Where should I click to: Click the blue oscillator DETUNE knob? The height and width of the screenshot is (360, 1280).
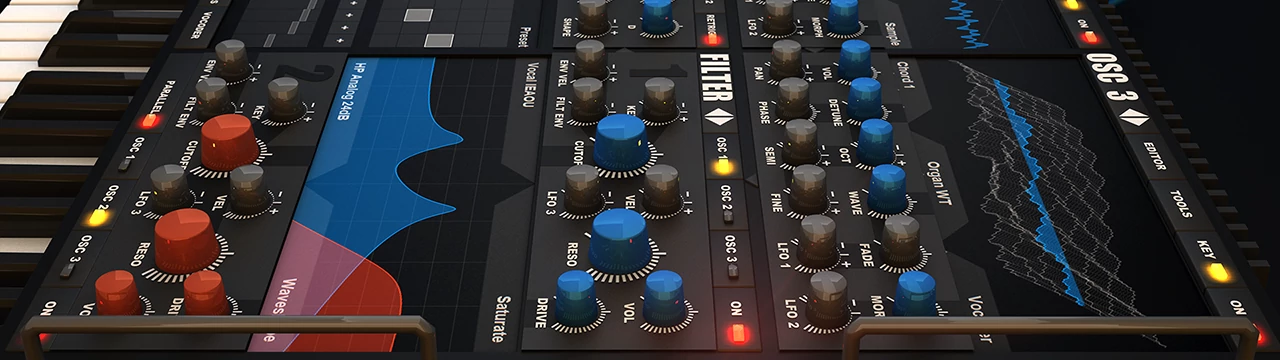(865, 98)
